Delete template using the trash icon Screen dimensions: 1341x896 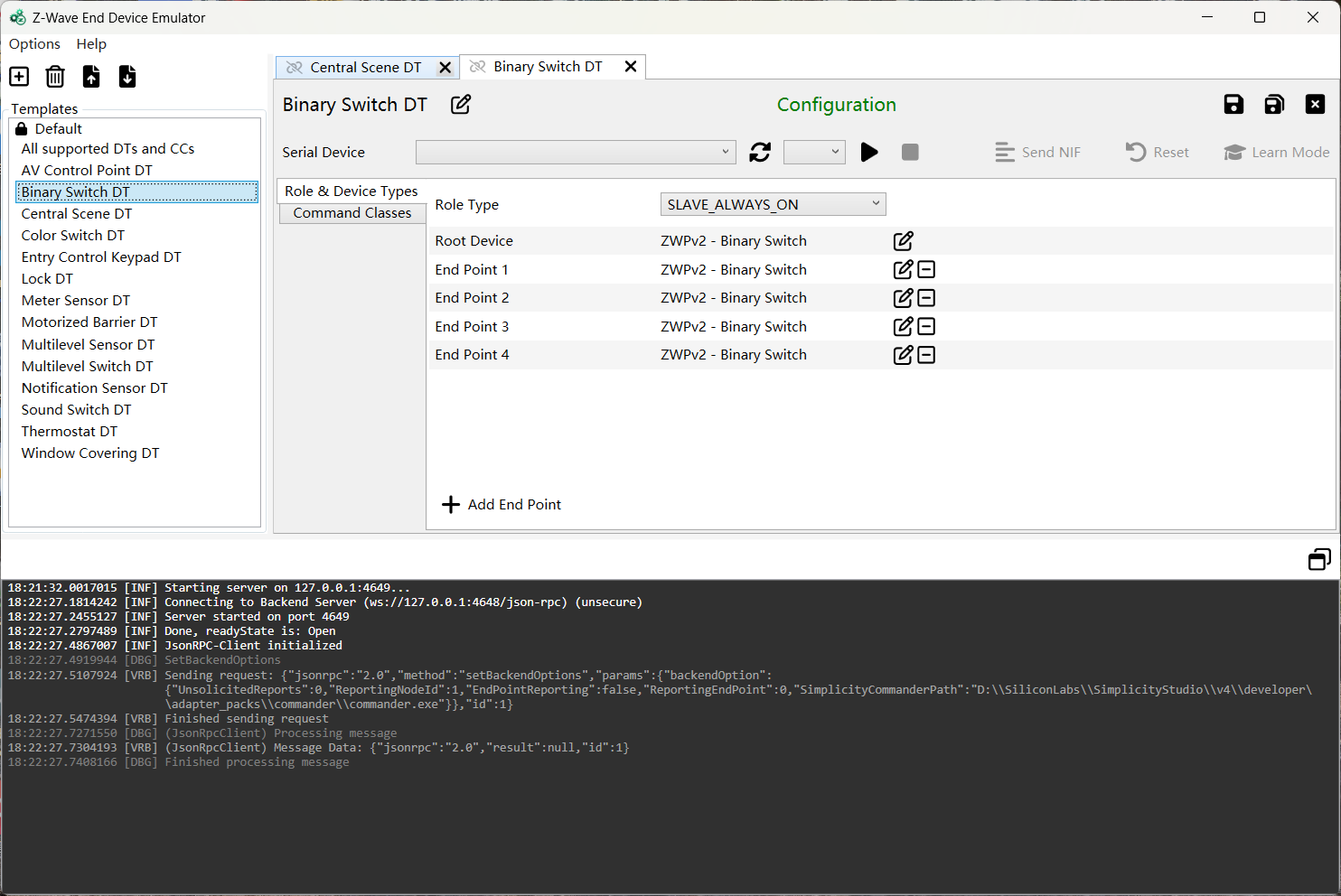click(x=55, y=77)
